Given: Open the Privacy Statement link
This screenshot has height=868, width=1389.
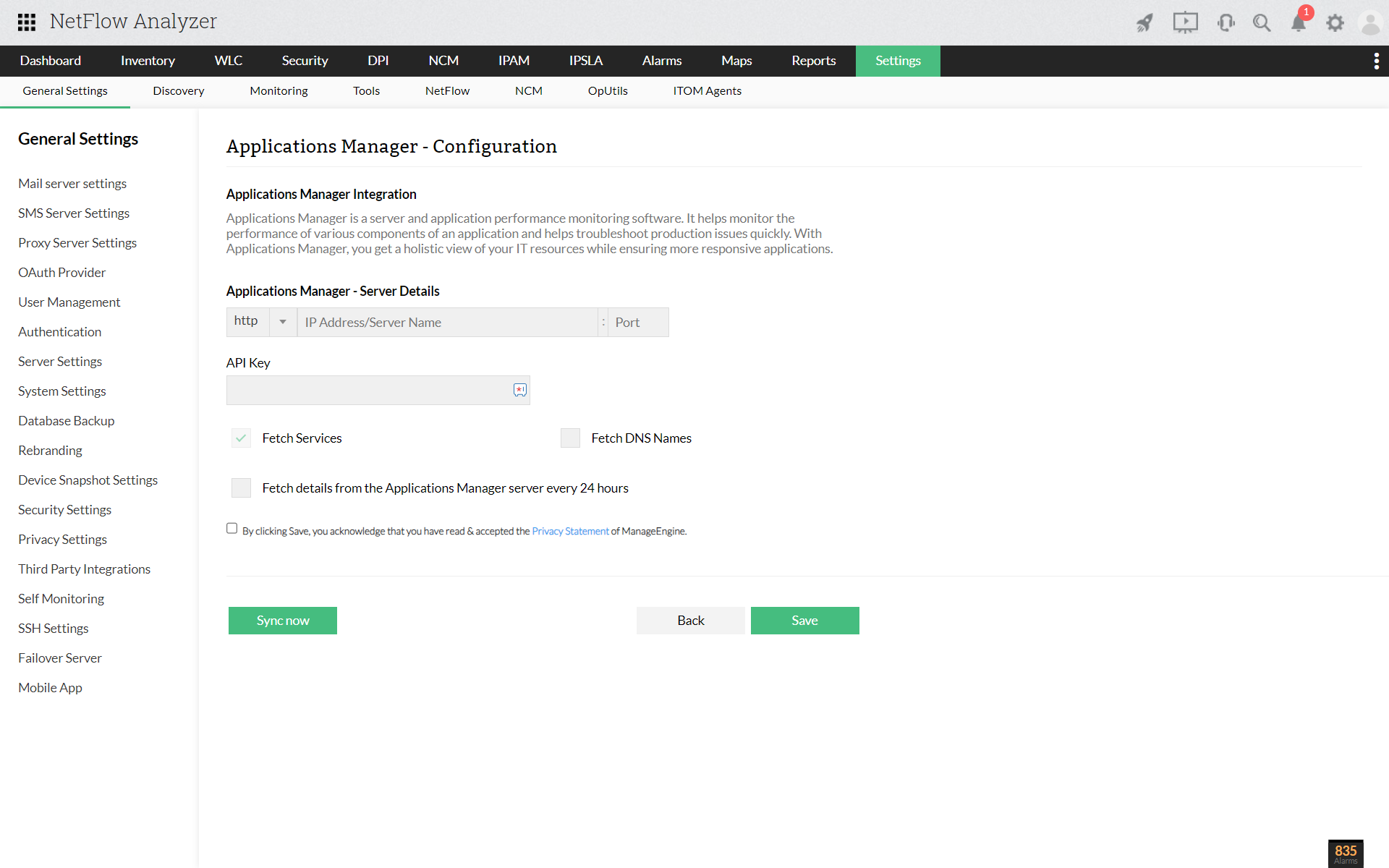Looking at the screenshot, I should point(570,532).
